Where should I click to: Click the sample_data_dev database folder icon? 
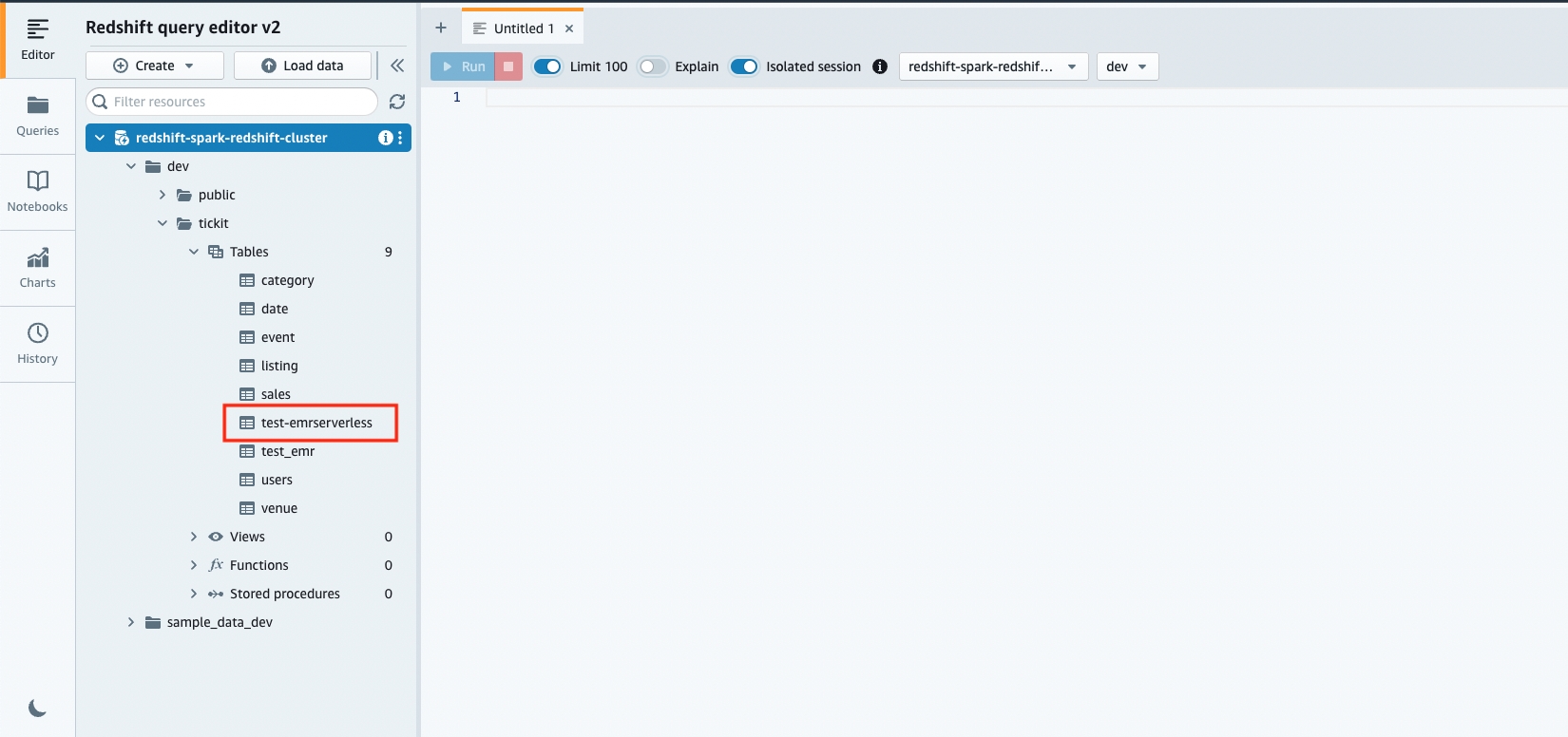(153, 622)
